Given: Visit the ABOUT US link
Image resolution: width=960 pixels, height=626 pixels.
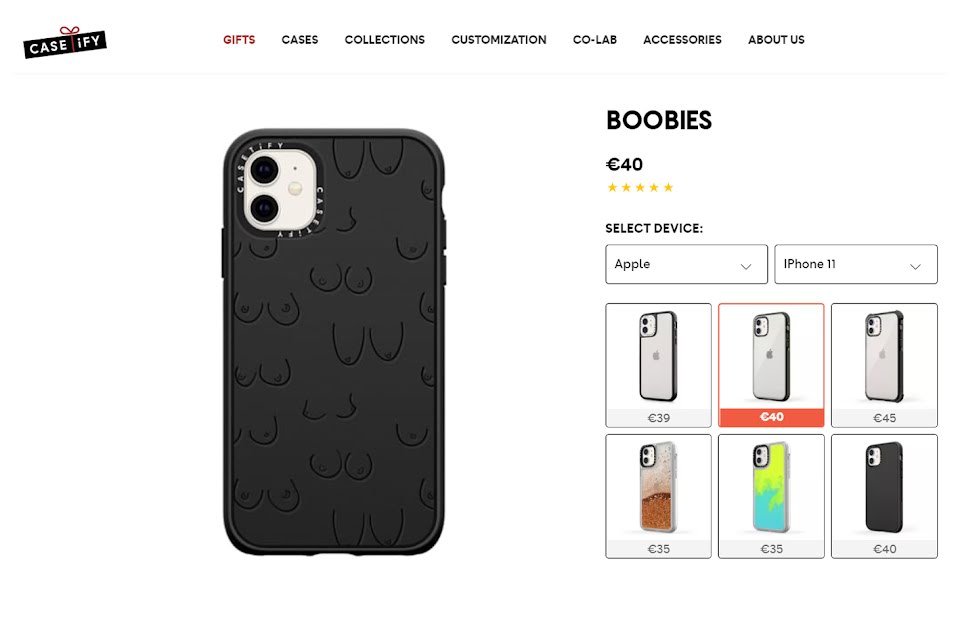Looking at the screenshot, I should [x=776, y=40].
